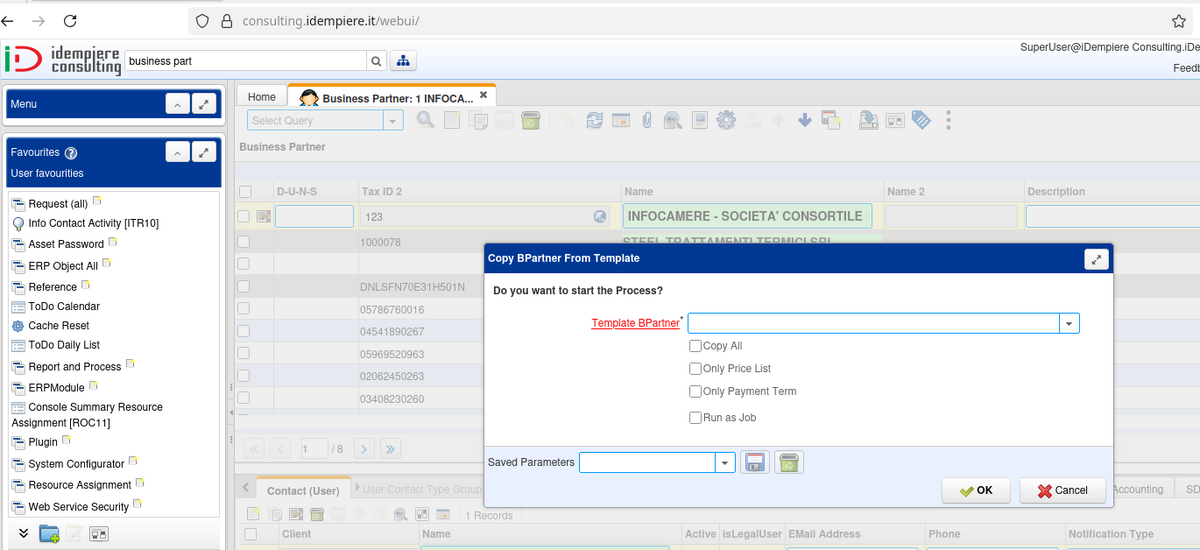Select the Contact (User) detail tab
1200x550 pixels.
coord(302,490)
